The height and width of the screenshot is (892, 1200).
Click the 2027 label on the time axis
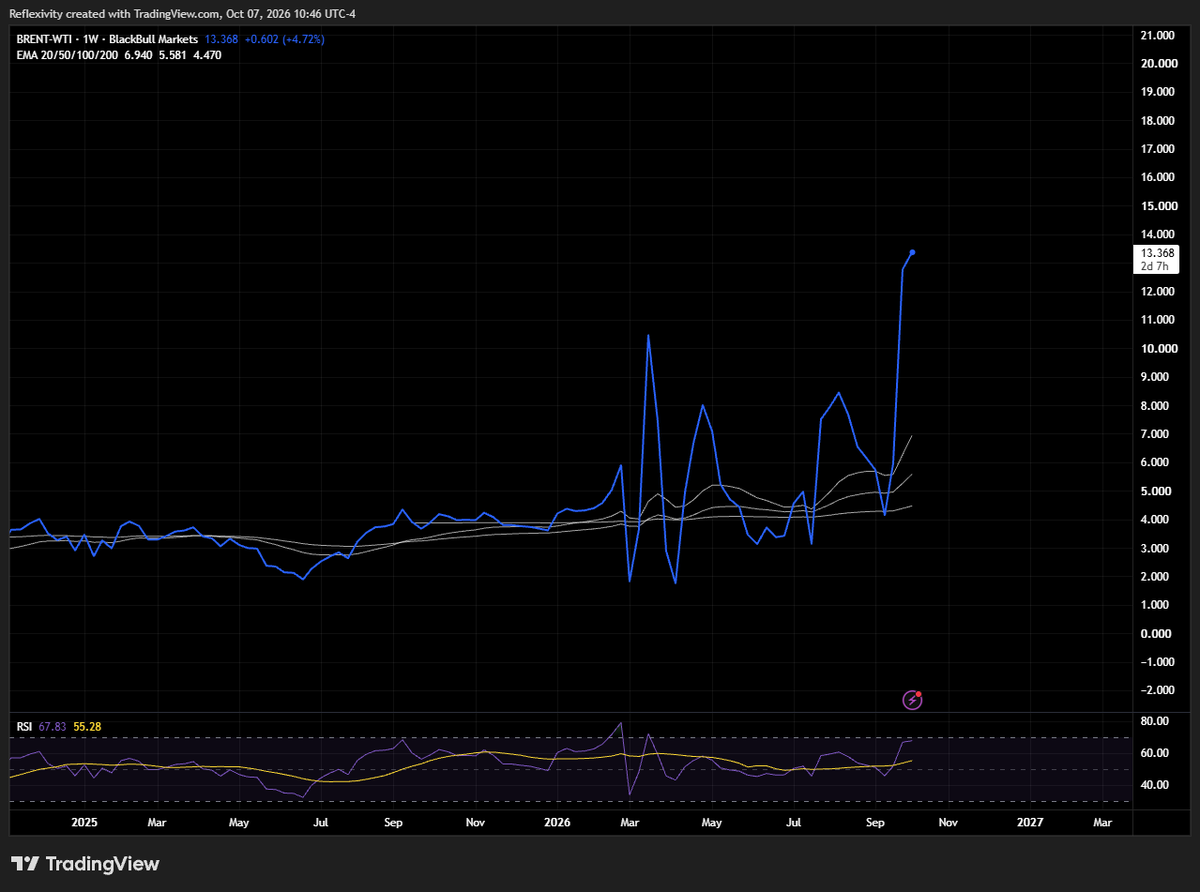[1029, 822]
